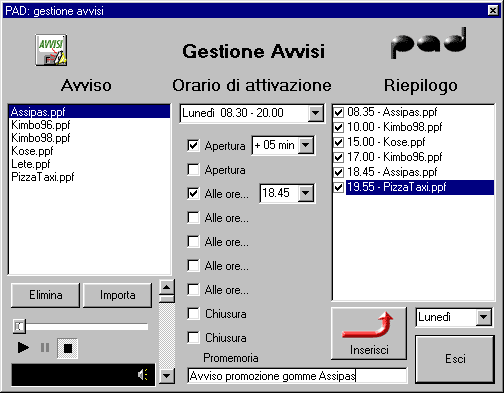The width and height of the screenshot is (504, 393).
Task: Stop the audio preview
Action: click(67, 348)
